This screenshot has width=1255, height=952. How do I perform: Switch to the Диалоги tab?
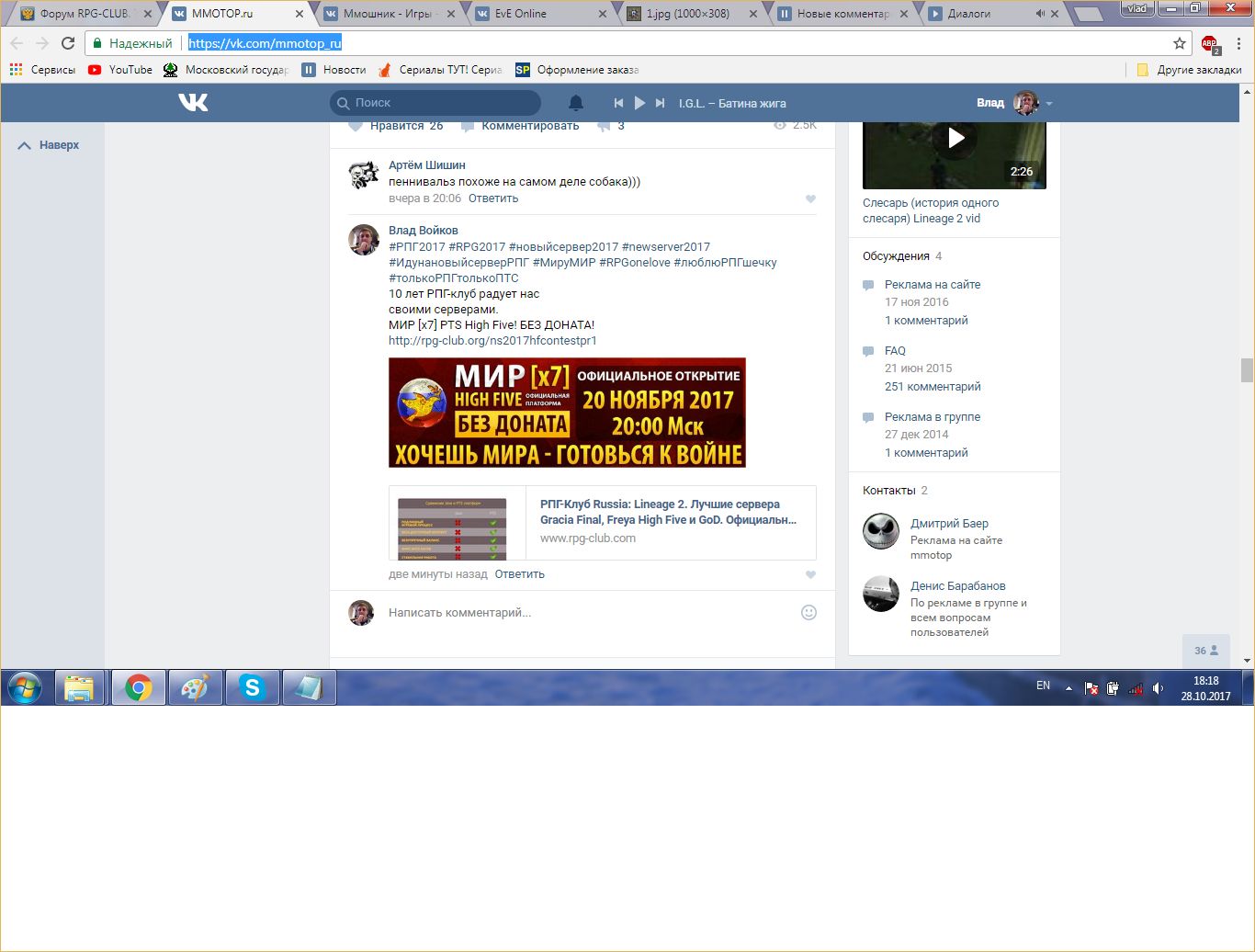tap(992, 14)
